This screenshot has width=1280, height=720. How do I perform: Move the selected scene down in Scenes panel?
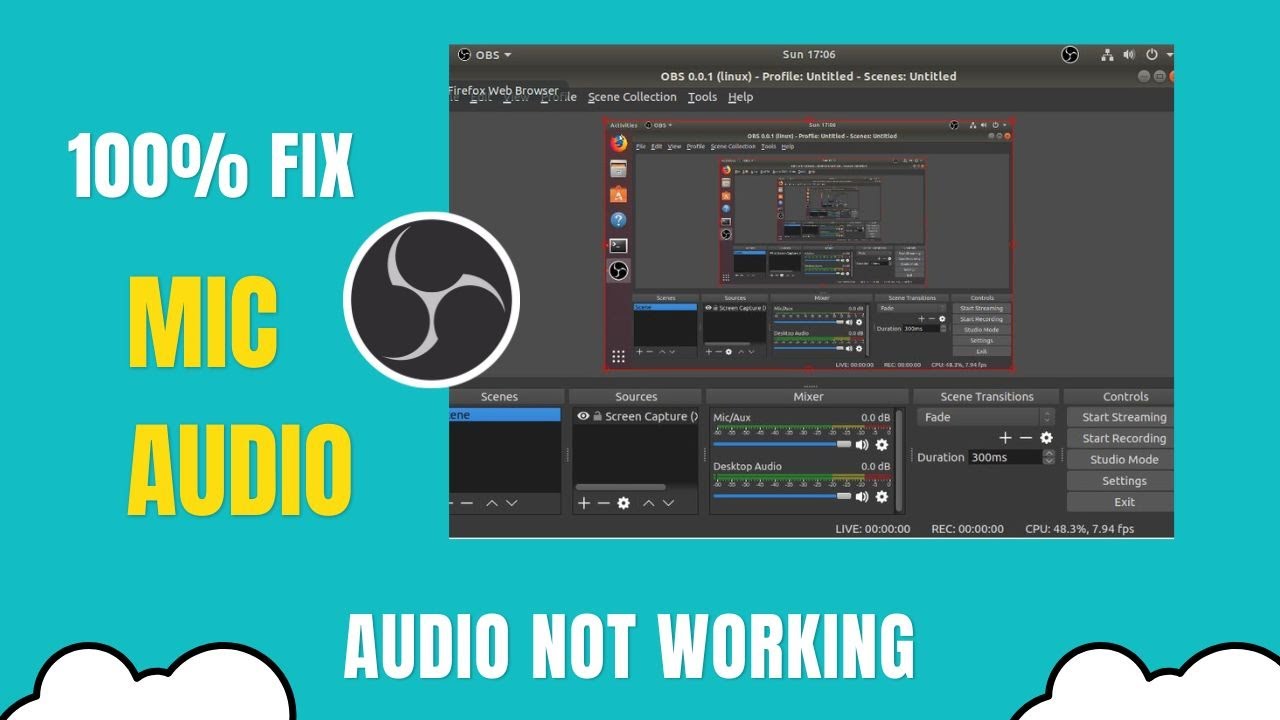[x=511, y=503]
